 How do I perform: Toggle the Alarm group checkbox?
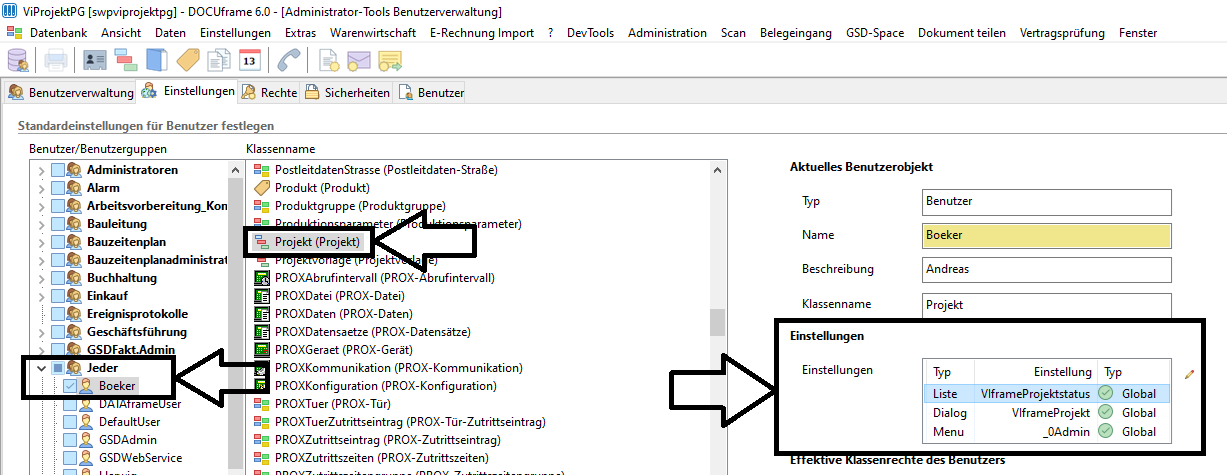(x=57, y=187)
